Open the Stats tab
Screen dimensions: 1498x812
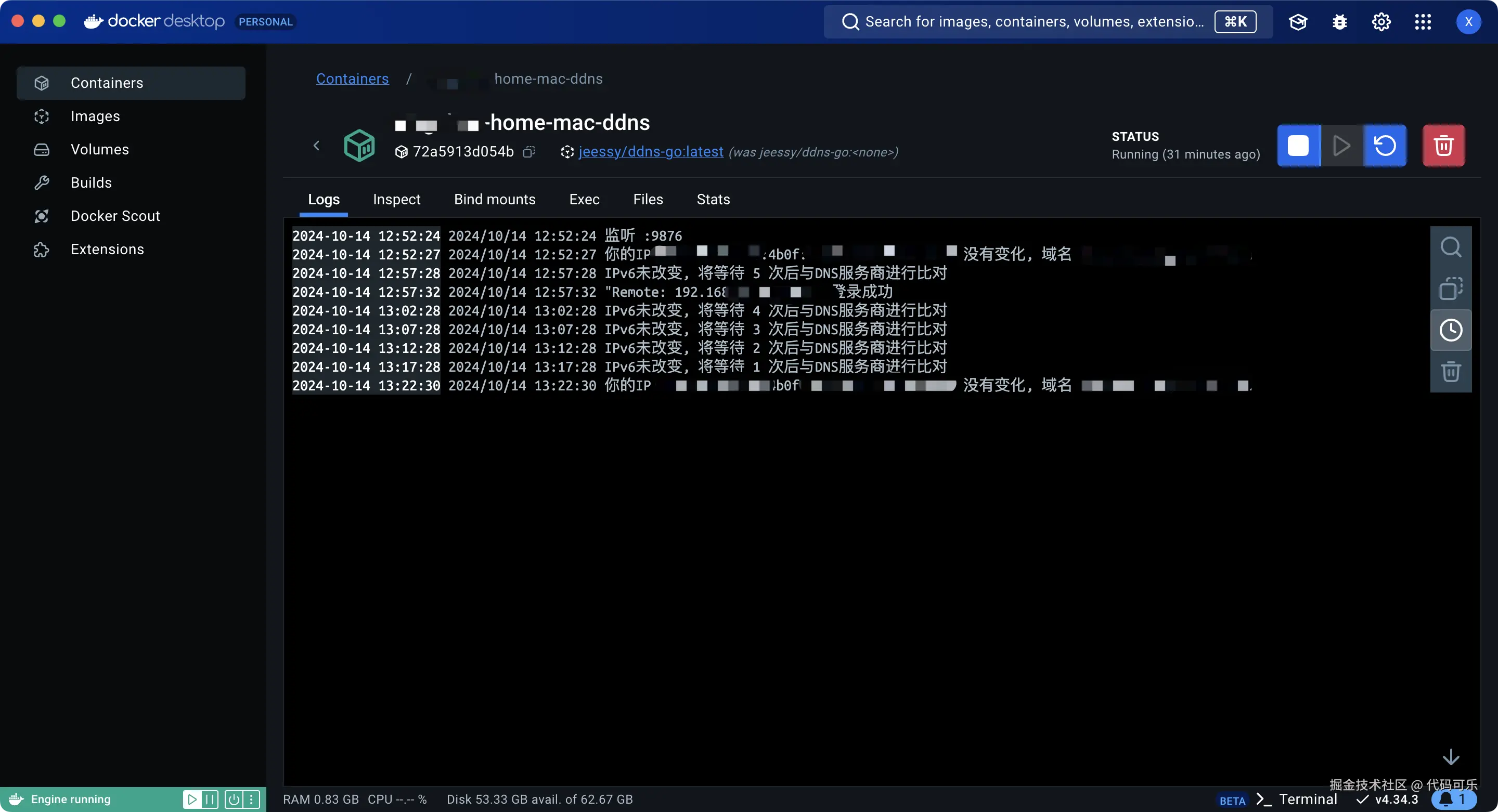pyautogui.click(x=713, y=200)
